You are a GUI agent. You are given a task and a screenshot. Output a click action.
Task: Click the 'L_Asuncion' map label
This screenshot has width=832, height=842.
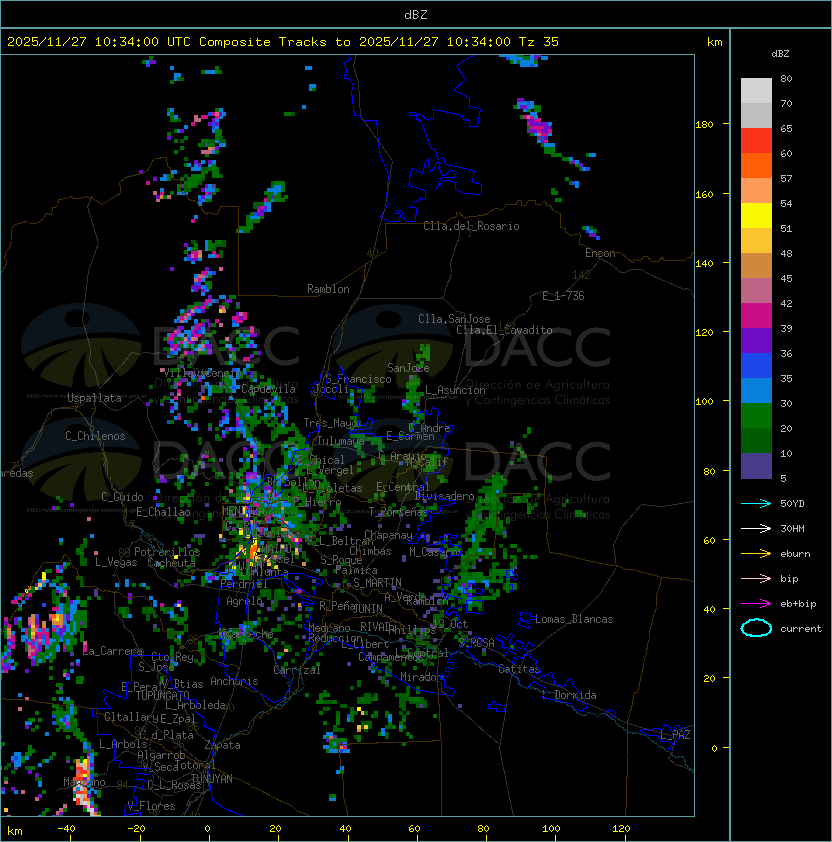pos(455,390)
